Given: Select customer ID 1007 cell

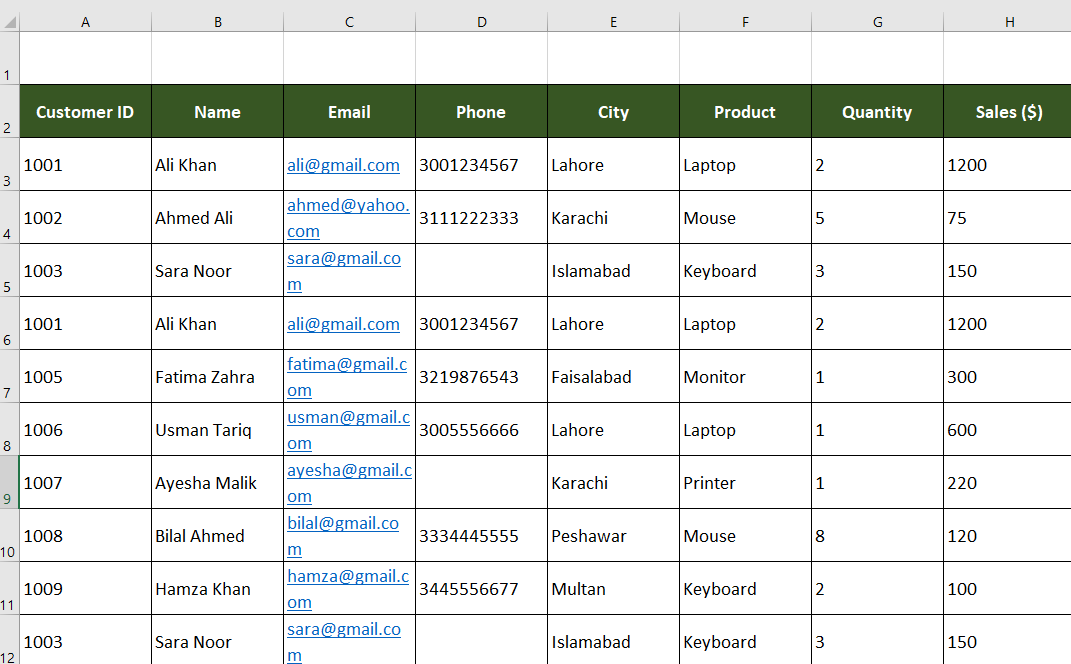Looking at the screenshot, I should (x=85, y=482).
